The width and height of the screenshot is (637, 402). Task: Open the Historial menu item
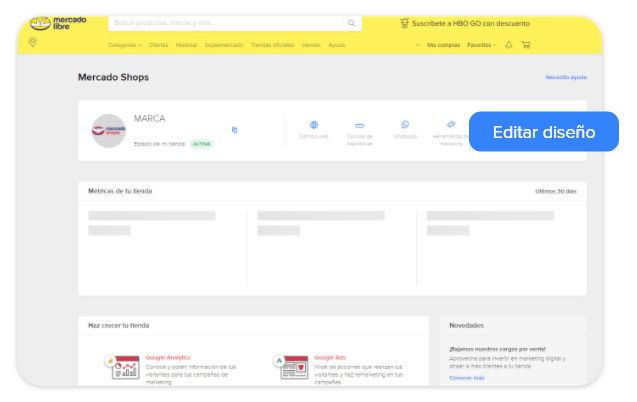click(x=186, y=45)
